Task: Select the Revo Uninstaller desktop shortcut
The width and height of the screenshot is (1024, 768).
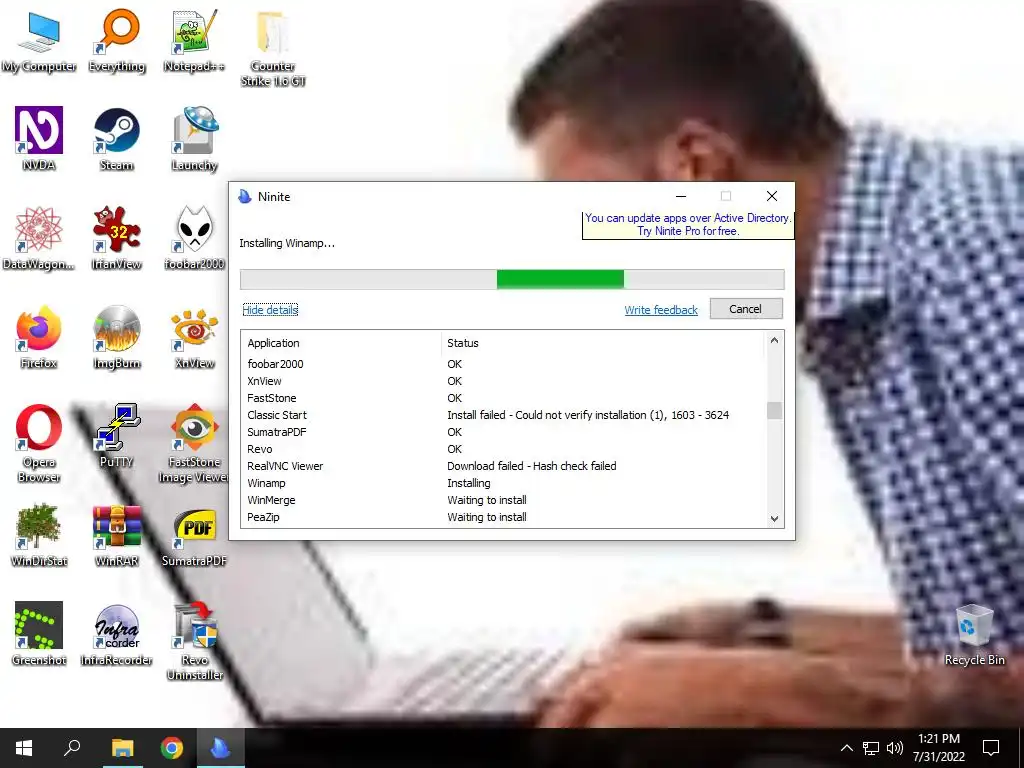Action: [194, 642]
